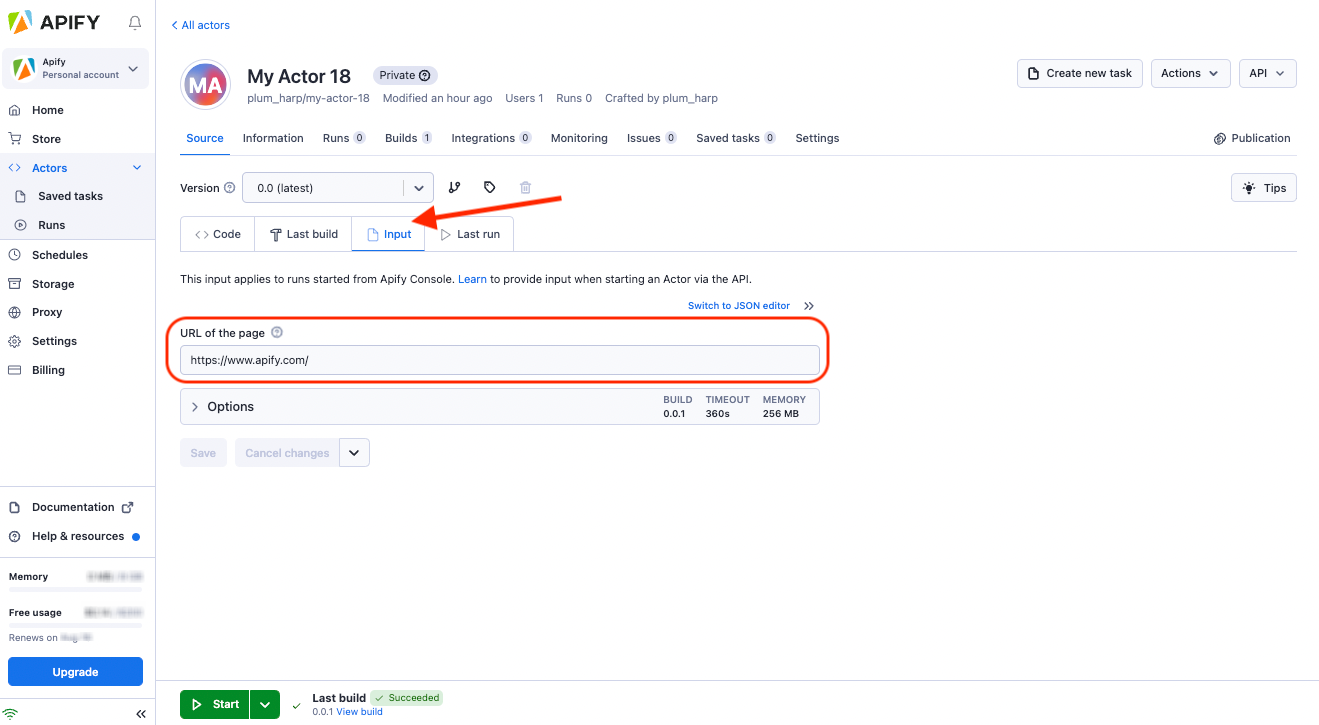The width and height of the screenshot is (1319, 725).
Task: Open the Builds tab
Action: tap(407, 138)
